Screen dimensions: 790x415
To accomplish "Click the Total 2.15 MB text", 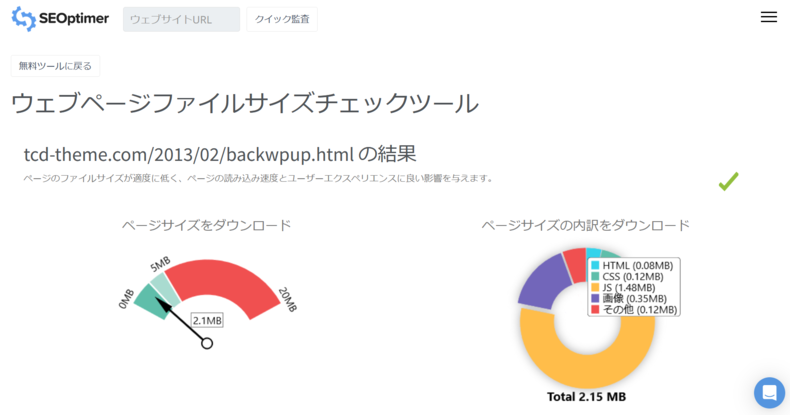I will tap(586, 397).
